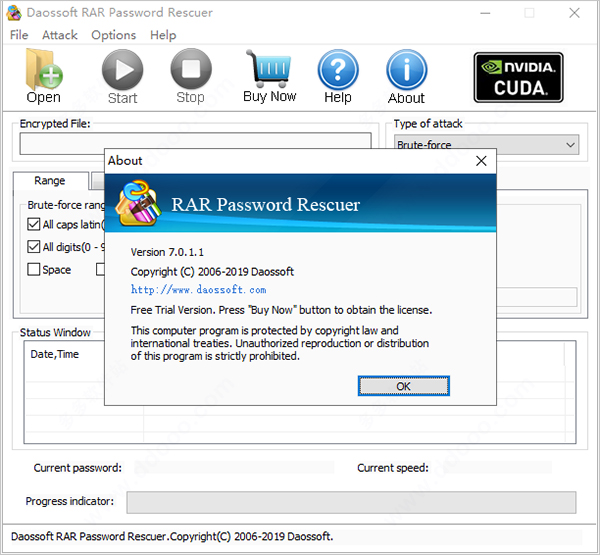Click OK in the About dialog
Screen dimensions: 600x555
click(x=404, y=386)
